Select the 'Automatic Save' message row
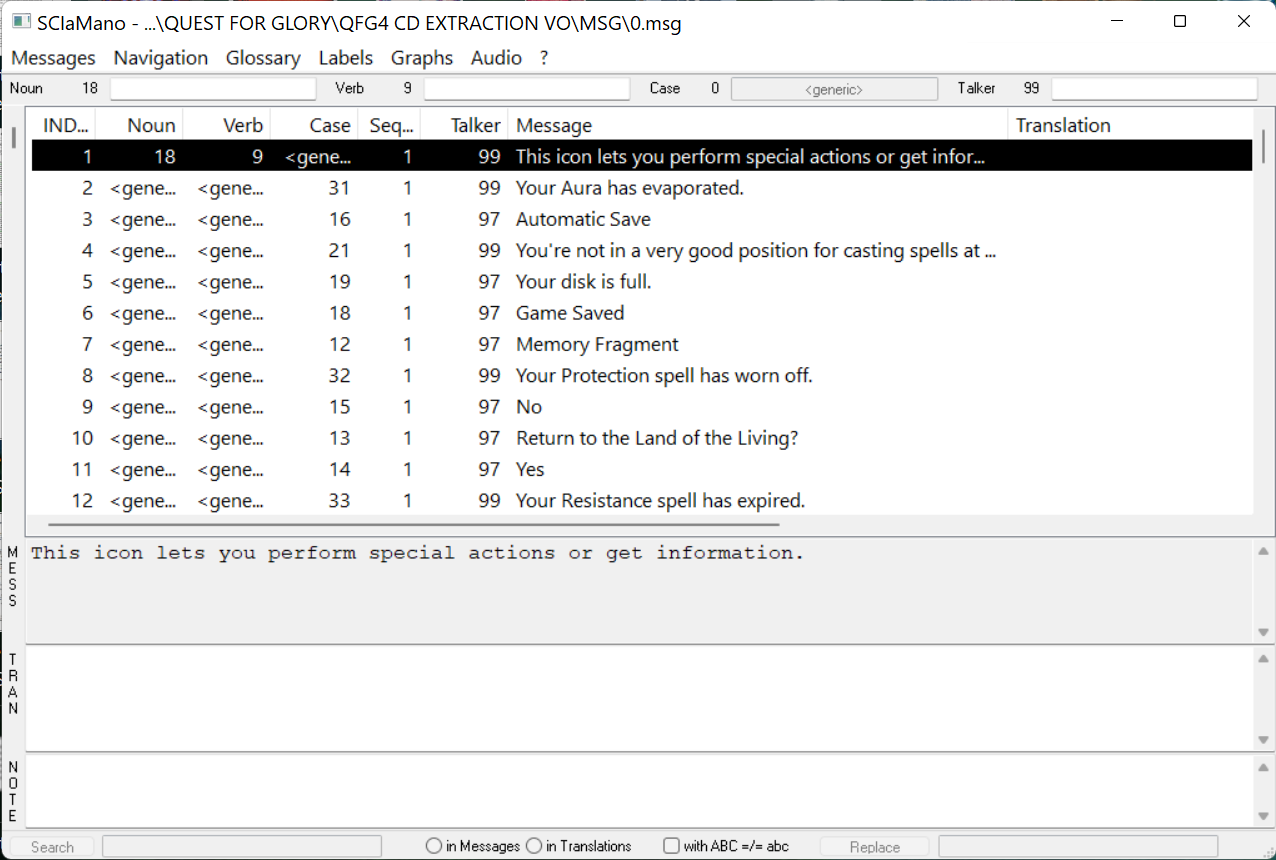This screenshot has height=860, width=1276. [x=642, y=219]
